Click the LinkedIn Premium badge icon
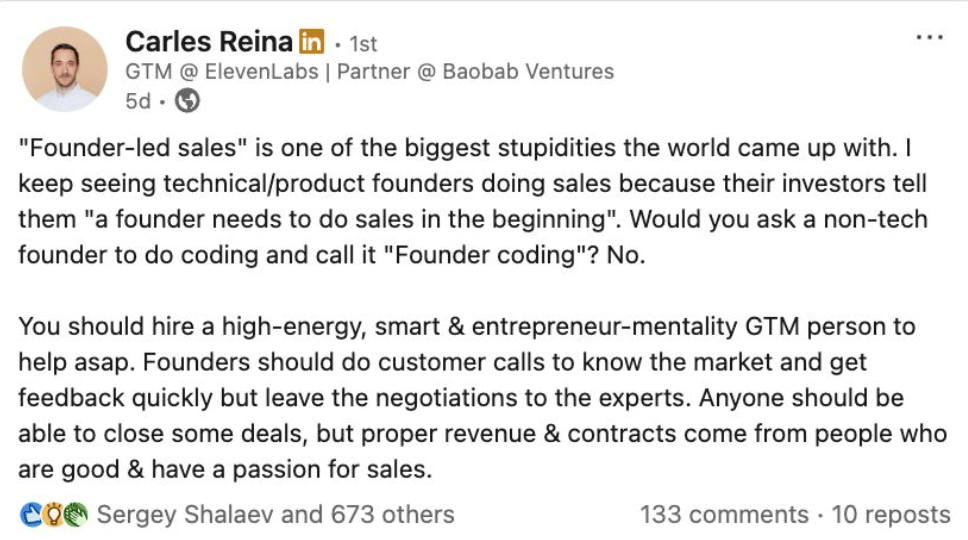 point(312,43)
